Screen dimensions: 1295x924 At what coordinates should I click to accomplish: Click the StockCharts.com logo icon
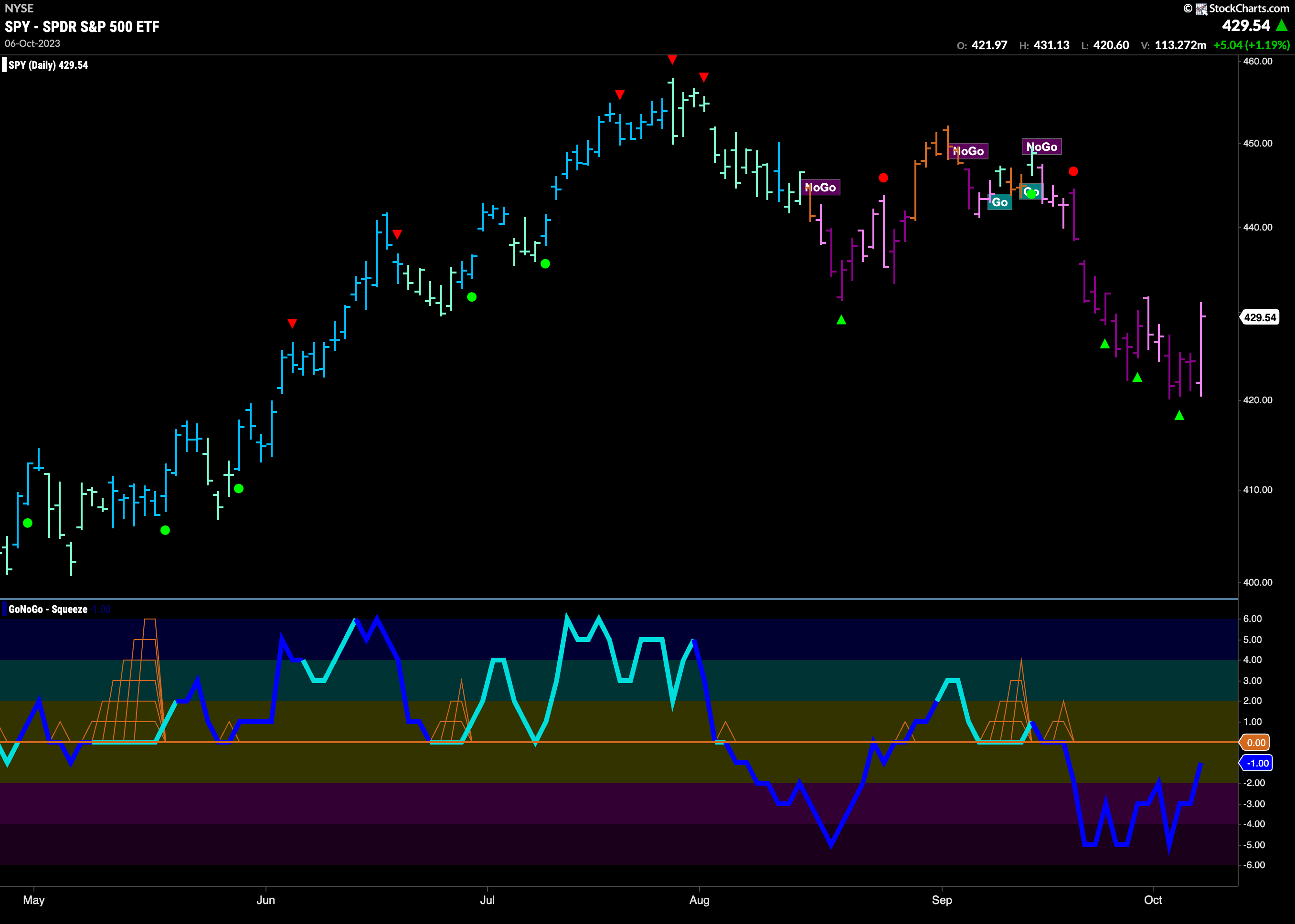pos(1200,9)
